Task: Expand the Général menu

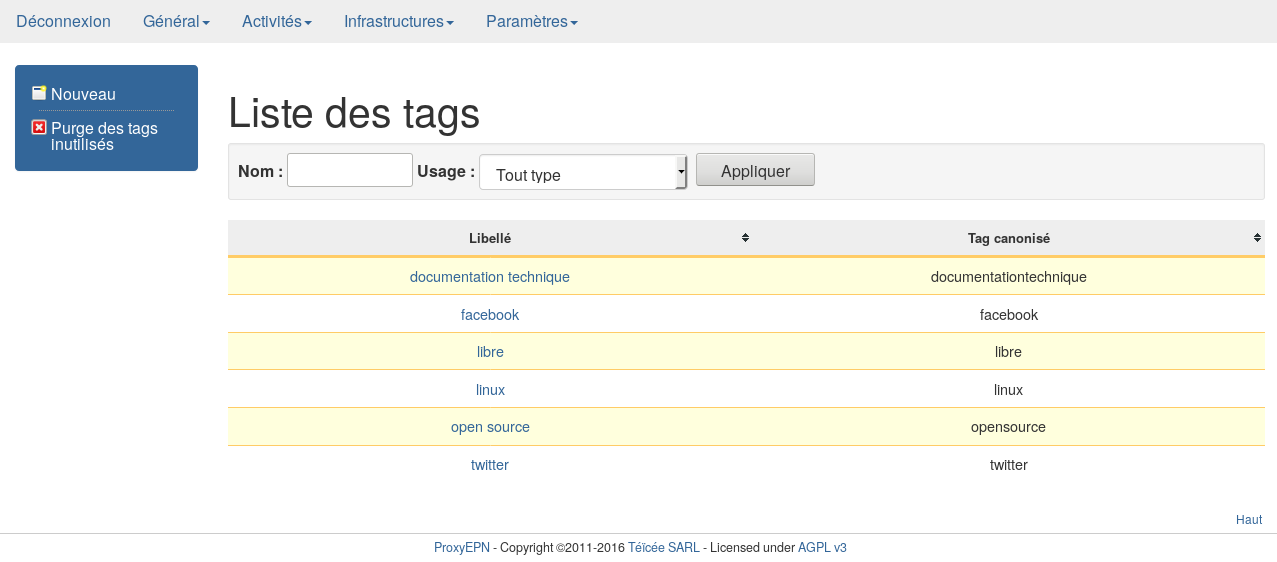Action: click(176, 21)
